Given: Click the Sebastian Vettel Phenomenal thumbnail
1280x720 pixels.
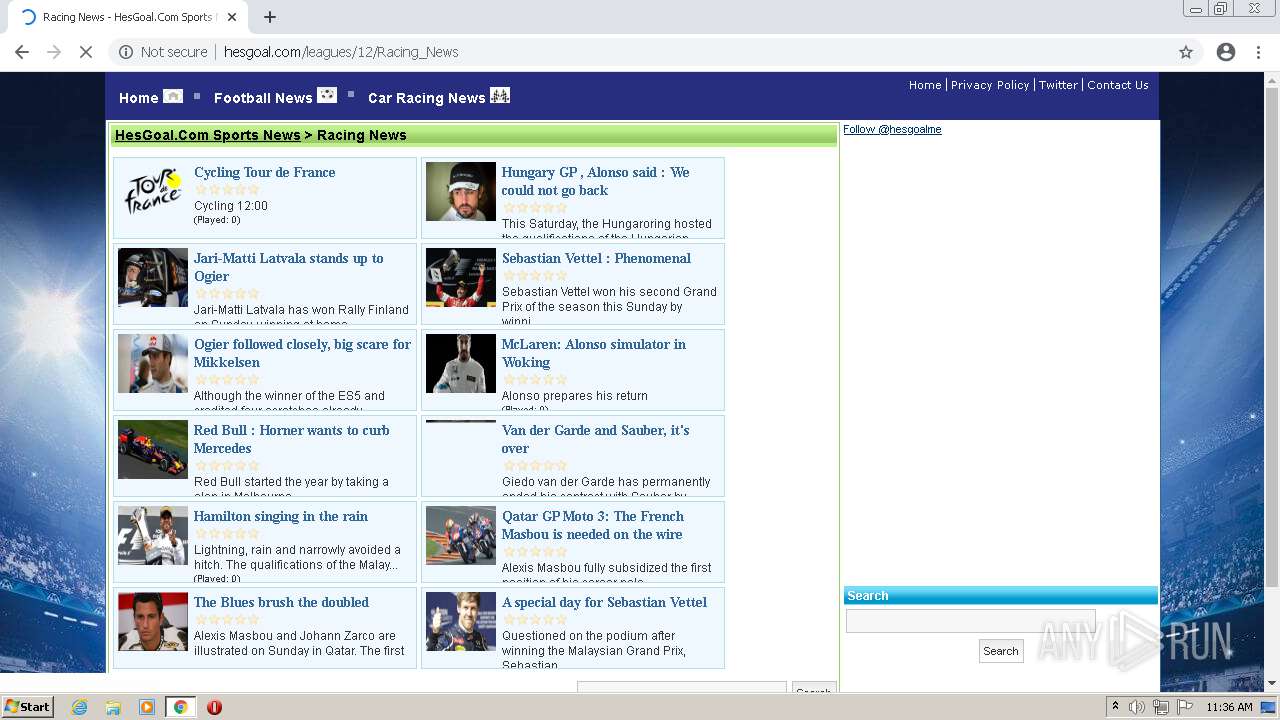Looking at the screenshot, I should coord(461,277).
